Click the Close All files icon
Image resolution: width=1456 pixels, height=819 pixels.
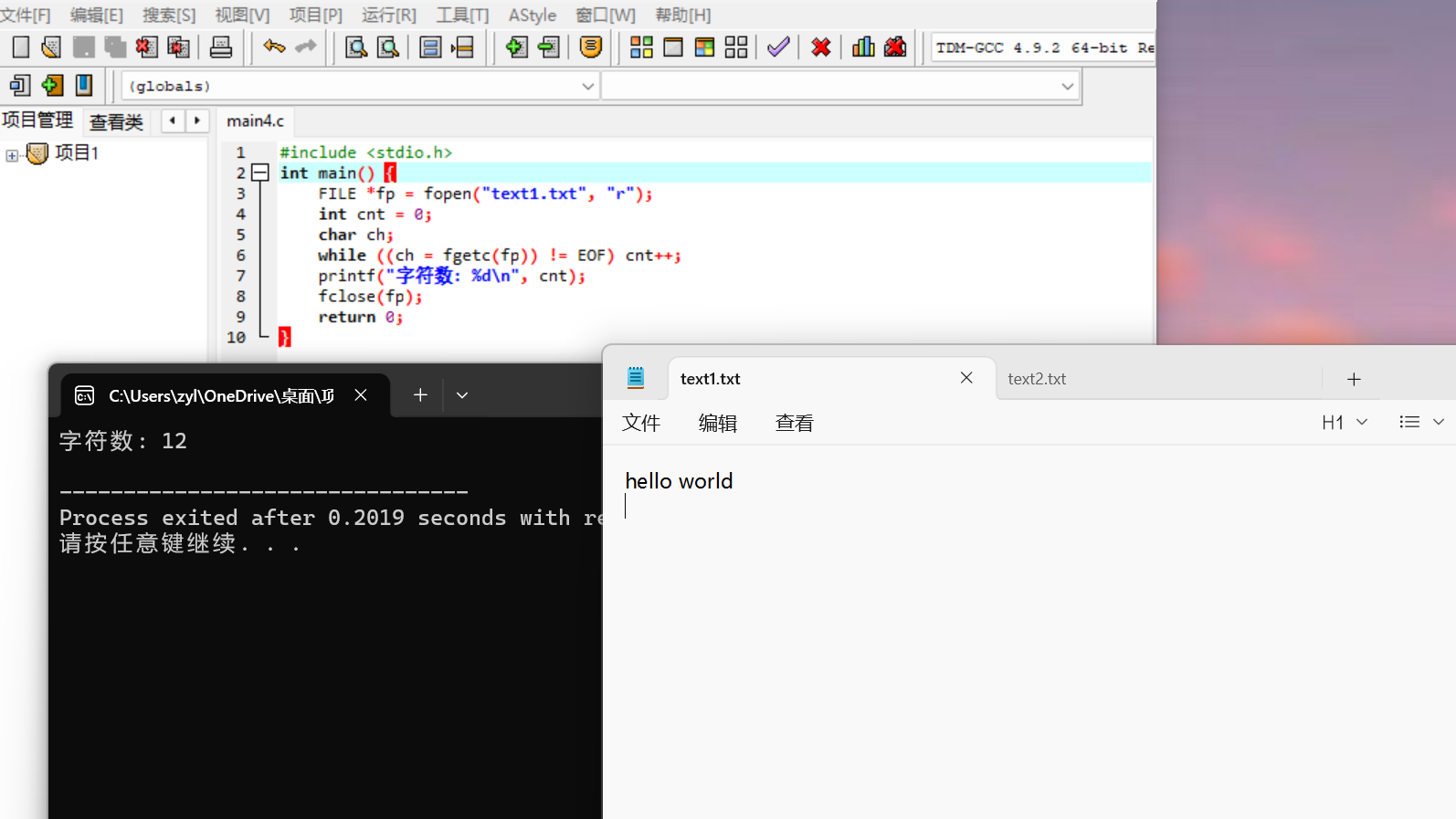pyautogui.click(x=178, y=47)
